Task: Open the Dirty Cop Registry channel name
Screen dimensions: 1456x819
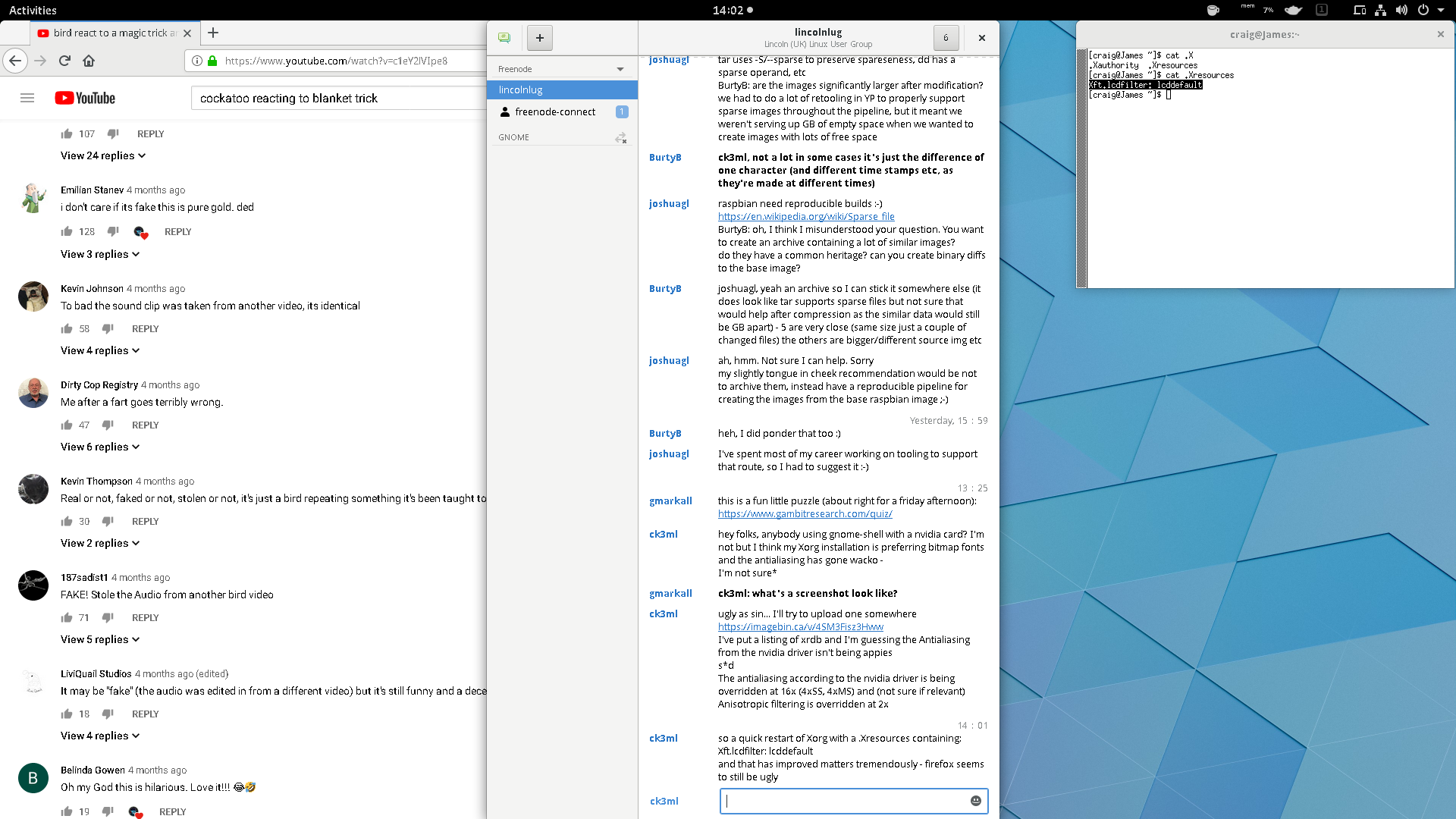Action: [x=99, y=384]
